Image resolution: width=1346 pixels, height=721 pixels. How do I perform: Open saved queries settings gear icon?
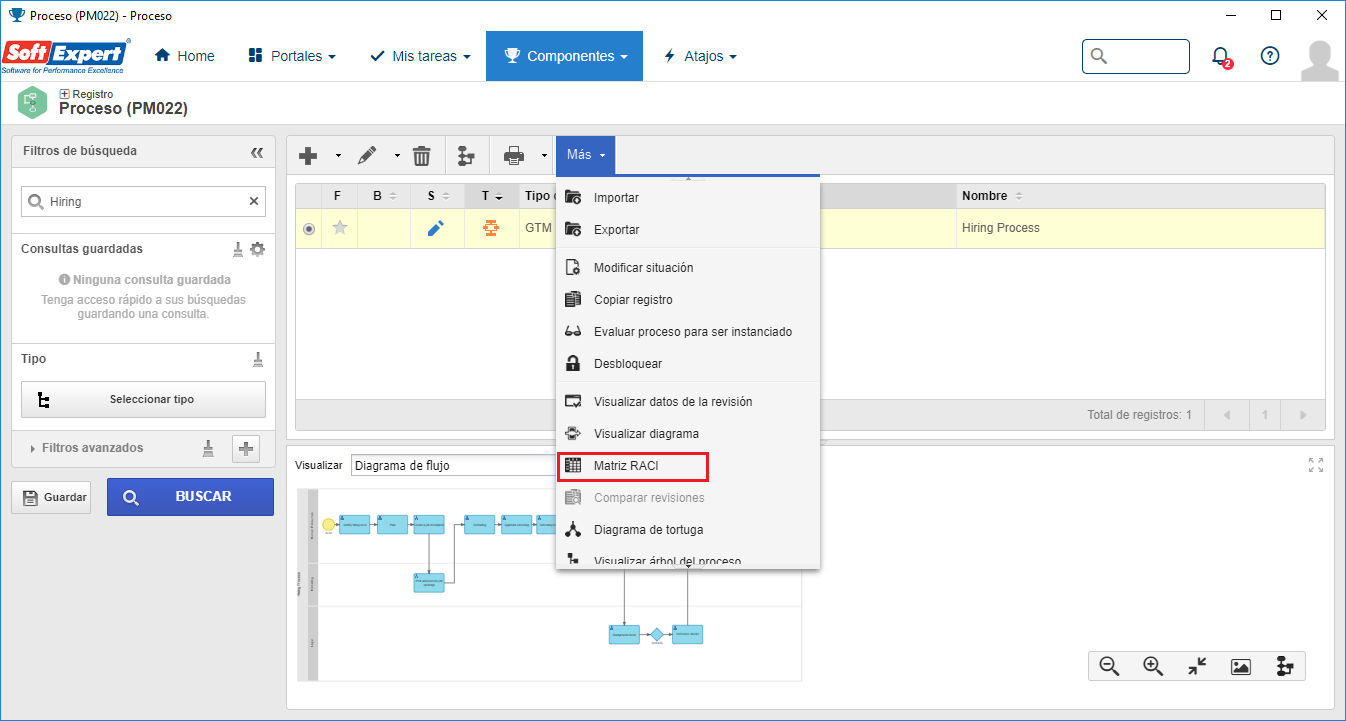click(x=258, y=249)
